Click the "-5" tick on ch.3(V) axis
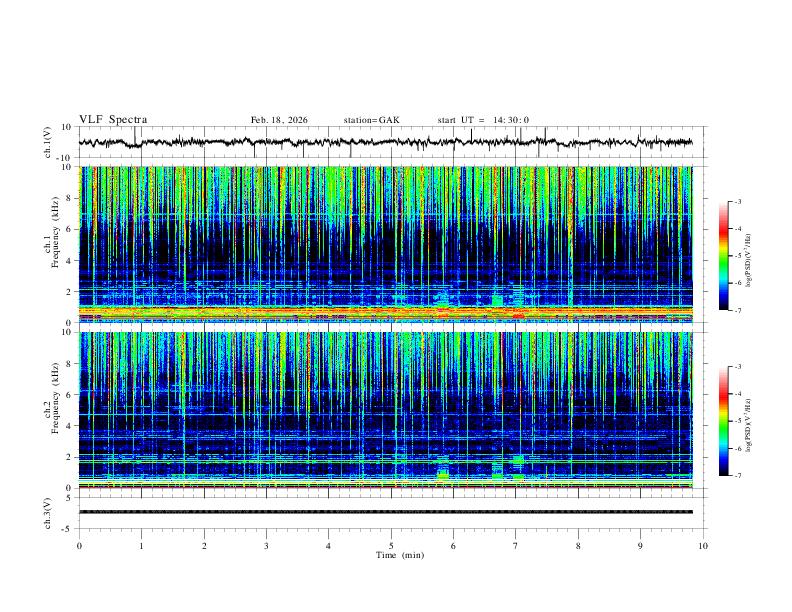This screenshot has width=792, height=612. [68, 529]
